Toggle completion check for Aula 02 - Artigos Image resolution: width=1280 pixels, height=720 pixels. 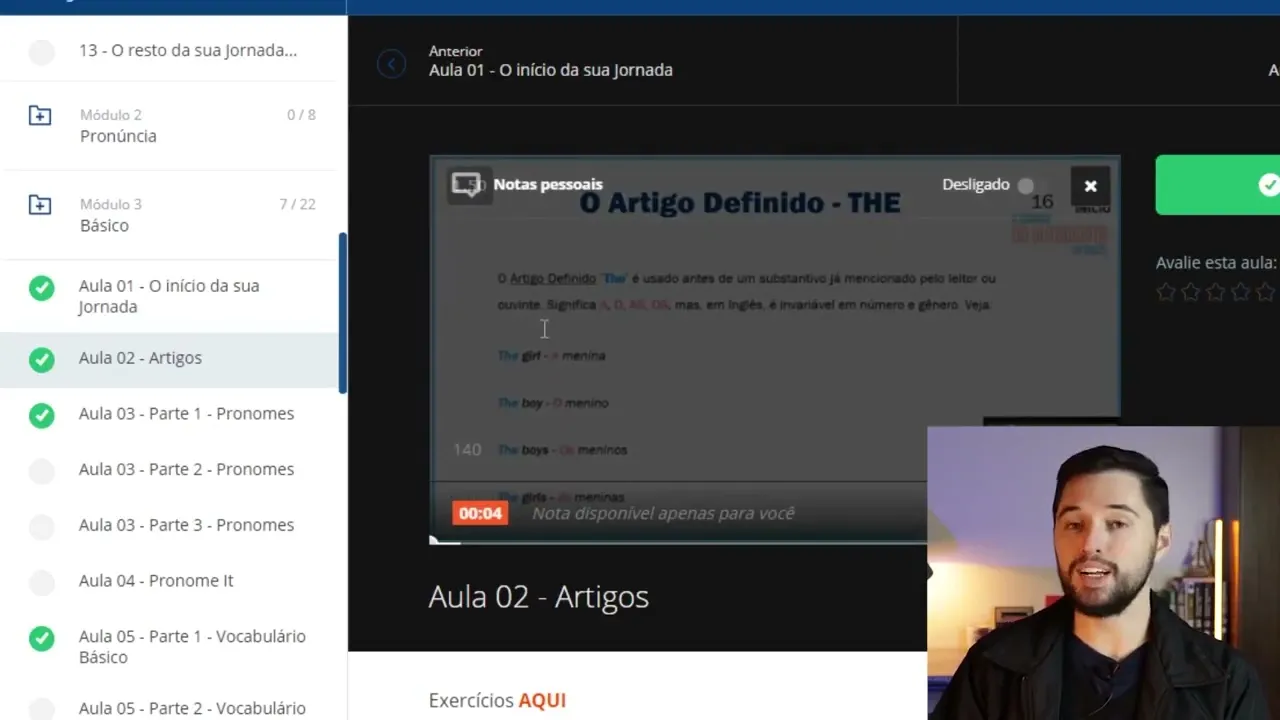[41, 359]
